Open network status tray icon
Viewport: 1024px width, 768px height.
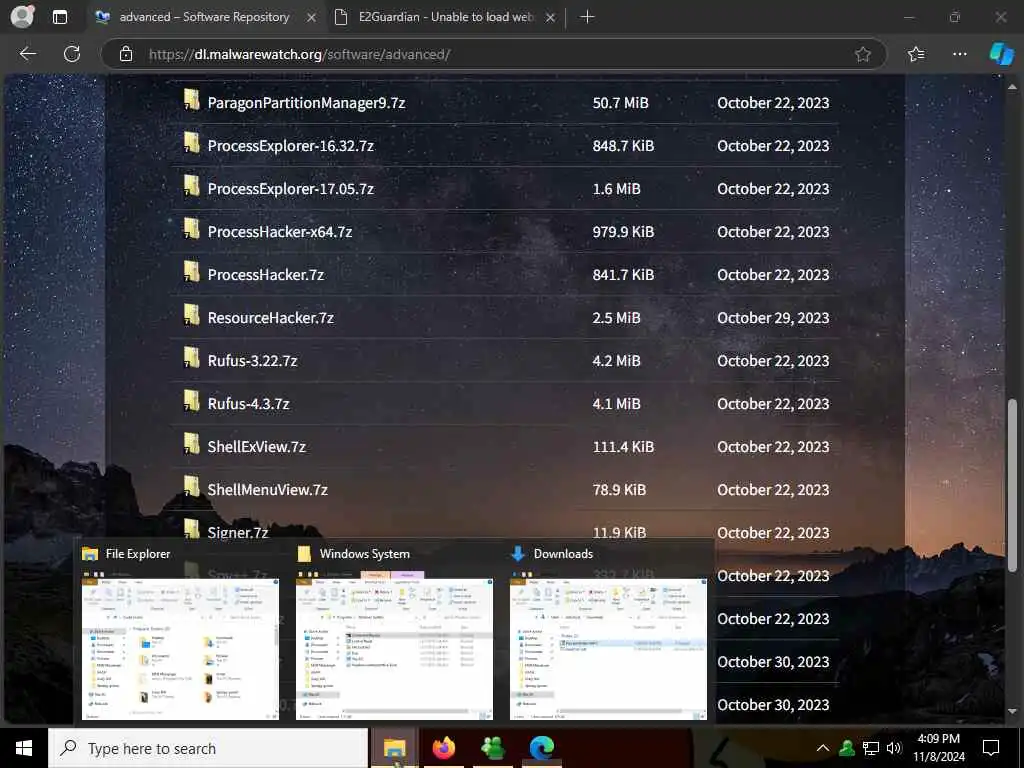(x=871, y=748)
